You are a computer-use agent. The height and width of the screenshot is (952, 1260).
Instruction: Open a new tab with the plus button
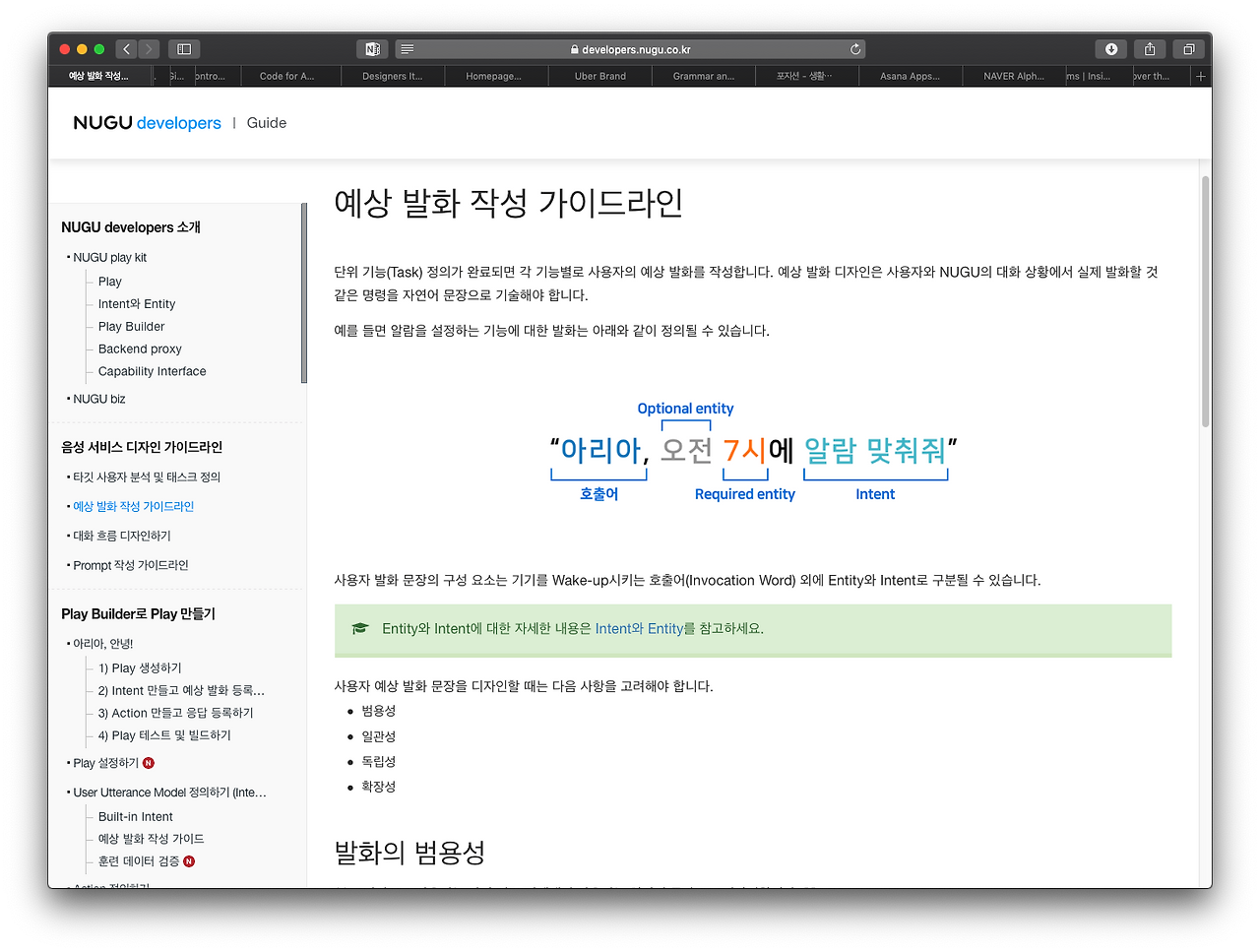(1201, 75)
